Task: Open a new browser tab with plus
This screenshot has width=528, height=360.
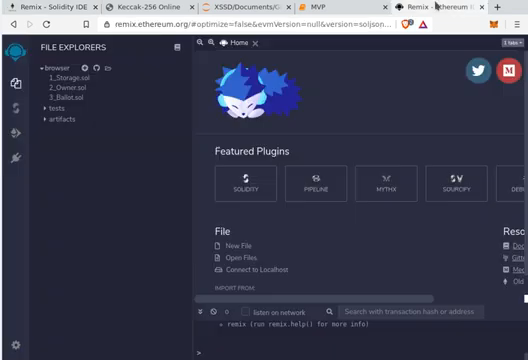Action: [497, 7]
